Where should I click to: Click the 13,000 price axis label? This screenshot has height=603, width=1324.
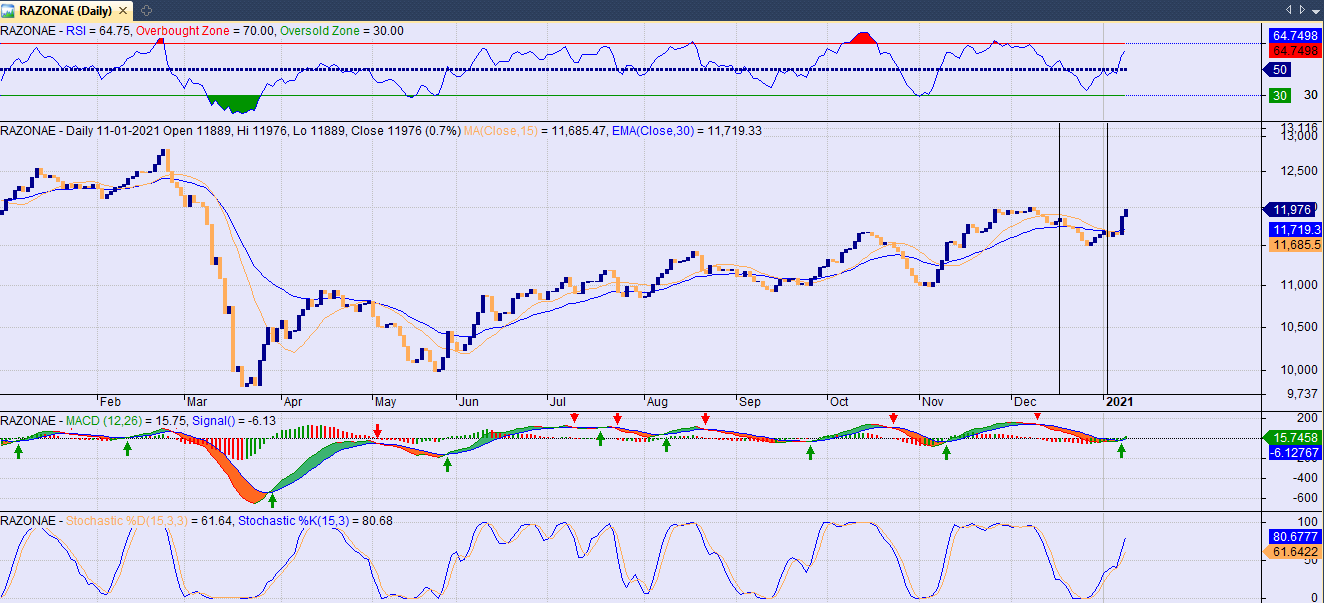coord(1298,138)
